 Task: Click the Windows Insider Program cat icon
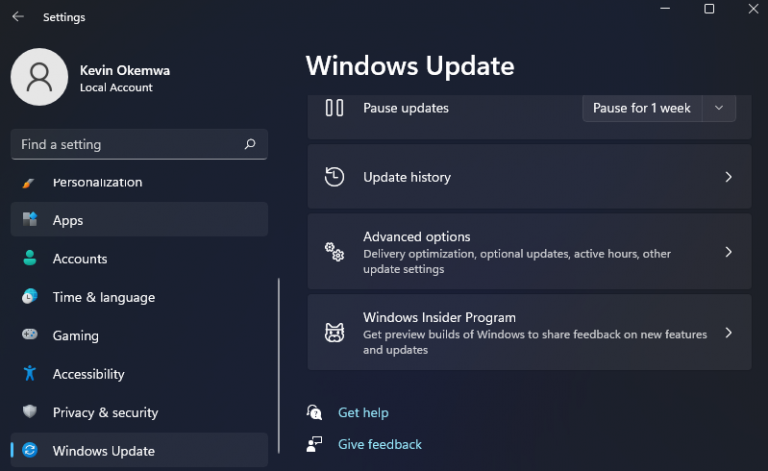click(x=335, y=333)
